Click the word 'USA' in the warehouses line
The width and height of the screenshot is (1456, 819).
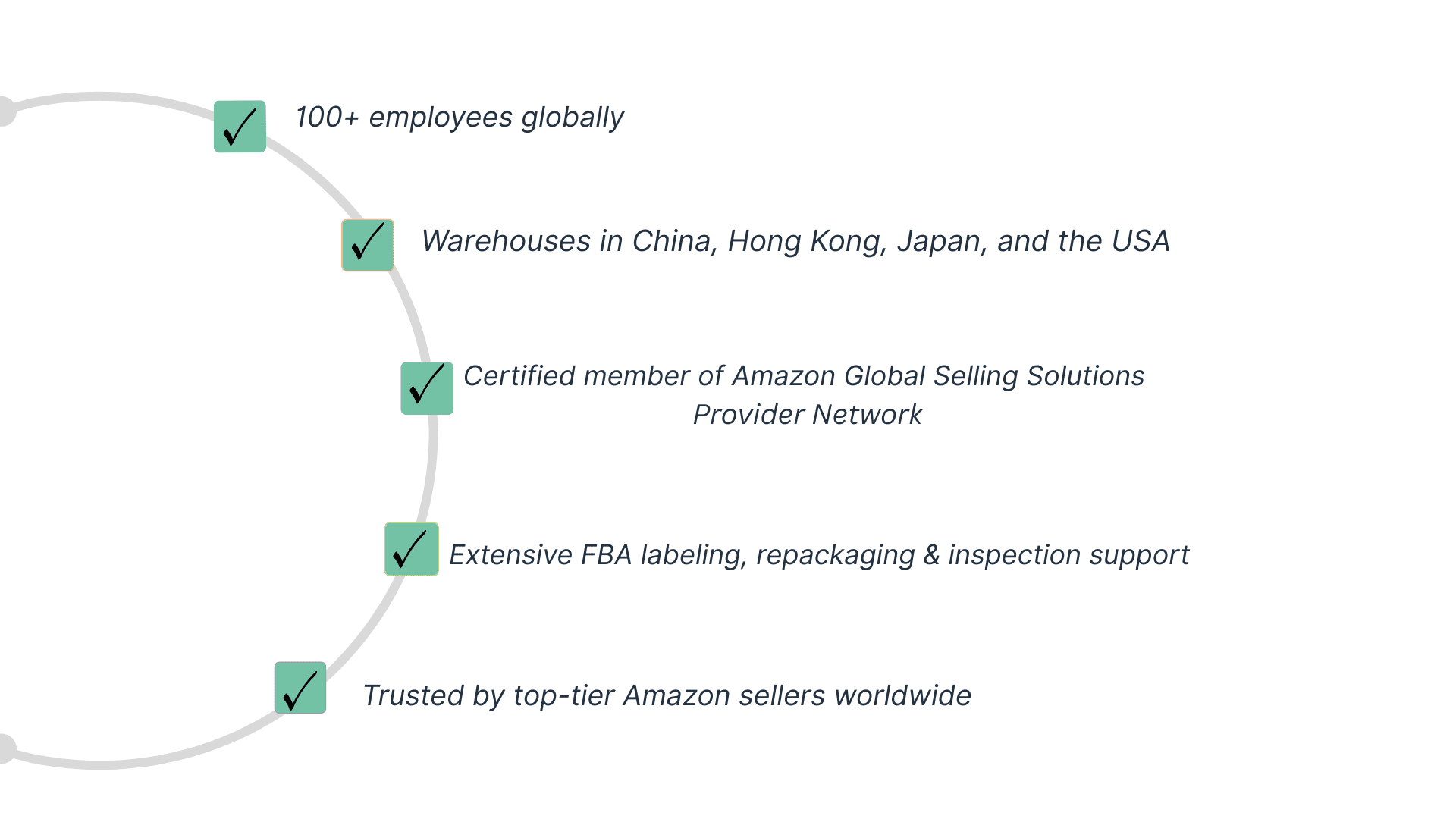point(1141,241)
